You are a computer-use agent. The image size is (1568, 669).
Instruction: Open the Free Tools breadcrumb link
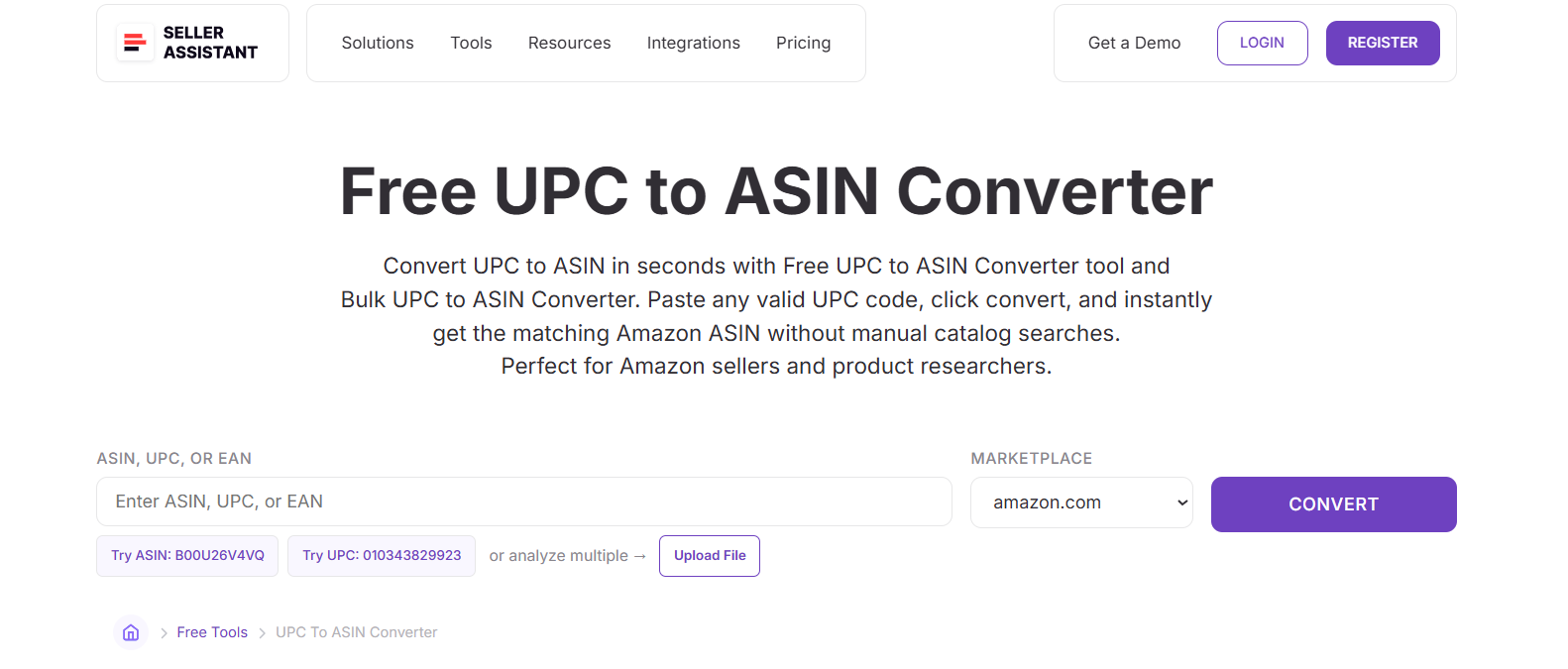[211, 631]
